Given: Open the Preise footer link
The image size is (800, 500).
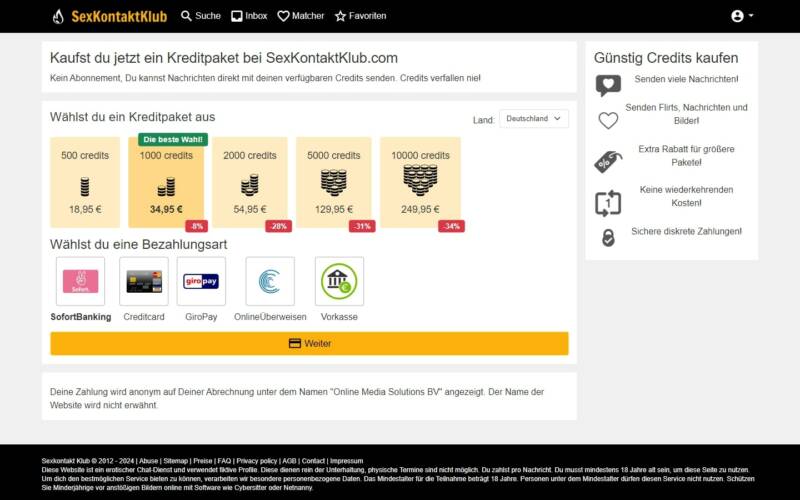Looking at the screenshot, I should (203, 461).
